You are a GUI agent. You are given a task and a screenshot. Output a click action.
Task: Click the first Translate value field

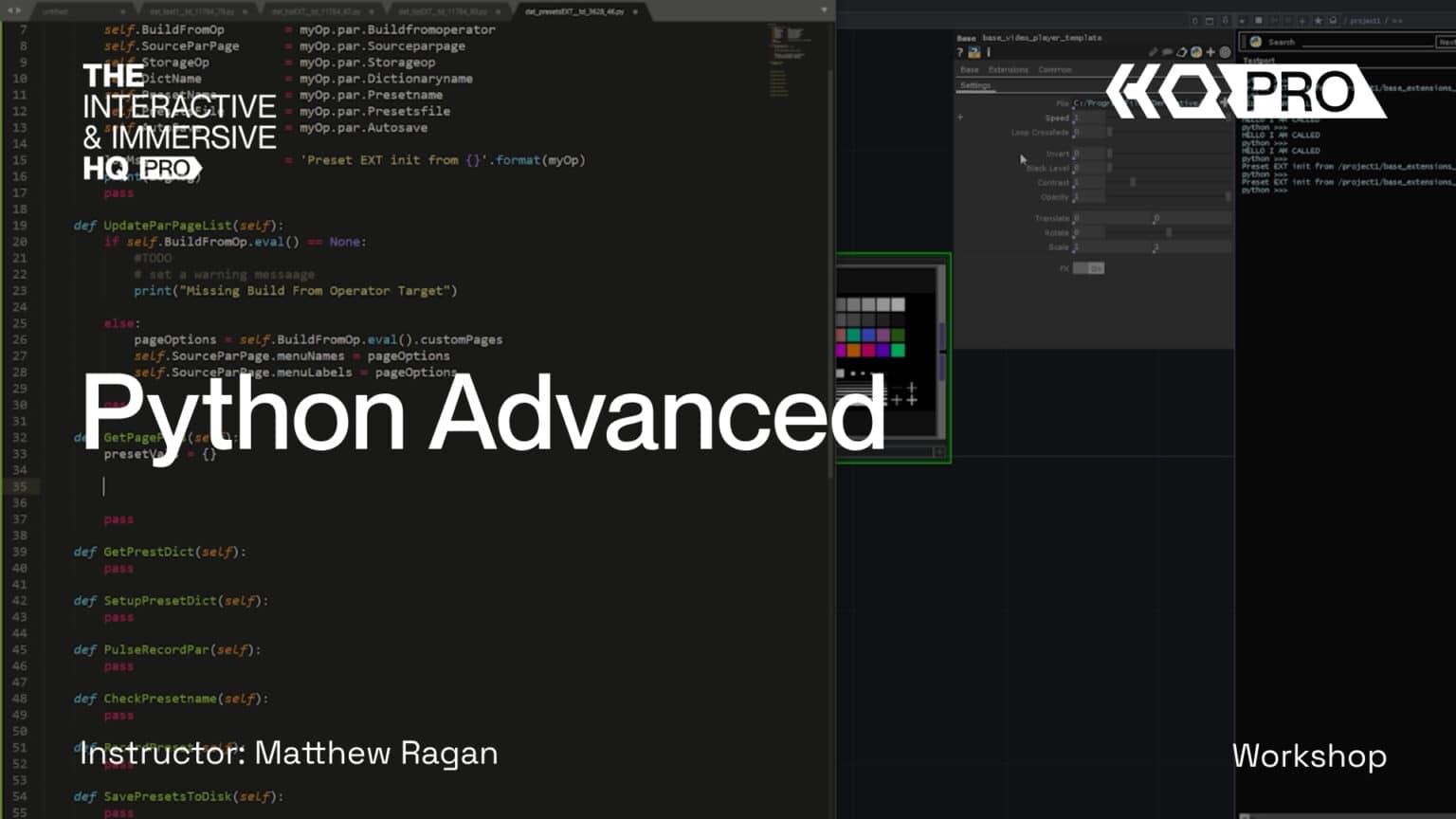click(1112, 218)
